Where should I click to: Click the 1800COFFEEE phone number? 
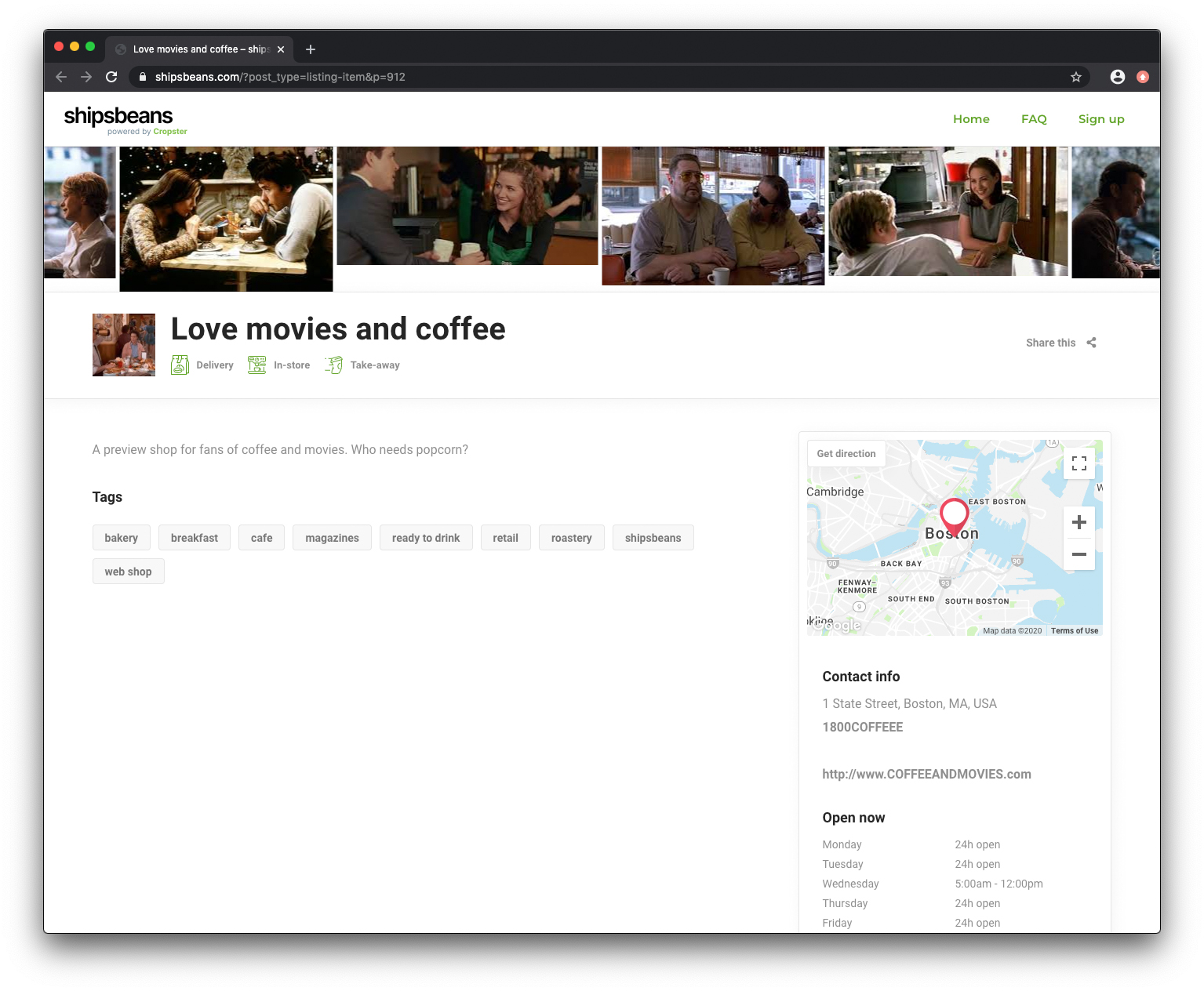(x=863, y=727)
